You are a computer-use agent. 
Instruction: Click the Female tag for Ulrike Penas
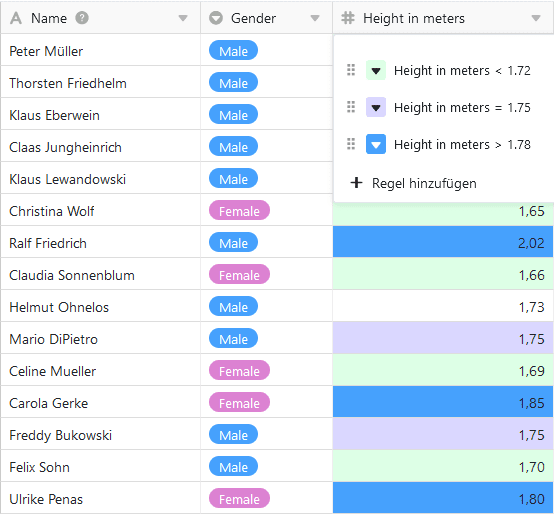[x=240, y=498]
